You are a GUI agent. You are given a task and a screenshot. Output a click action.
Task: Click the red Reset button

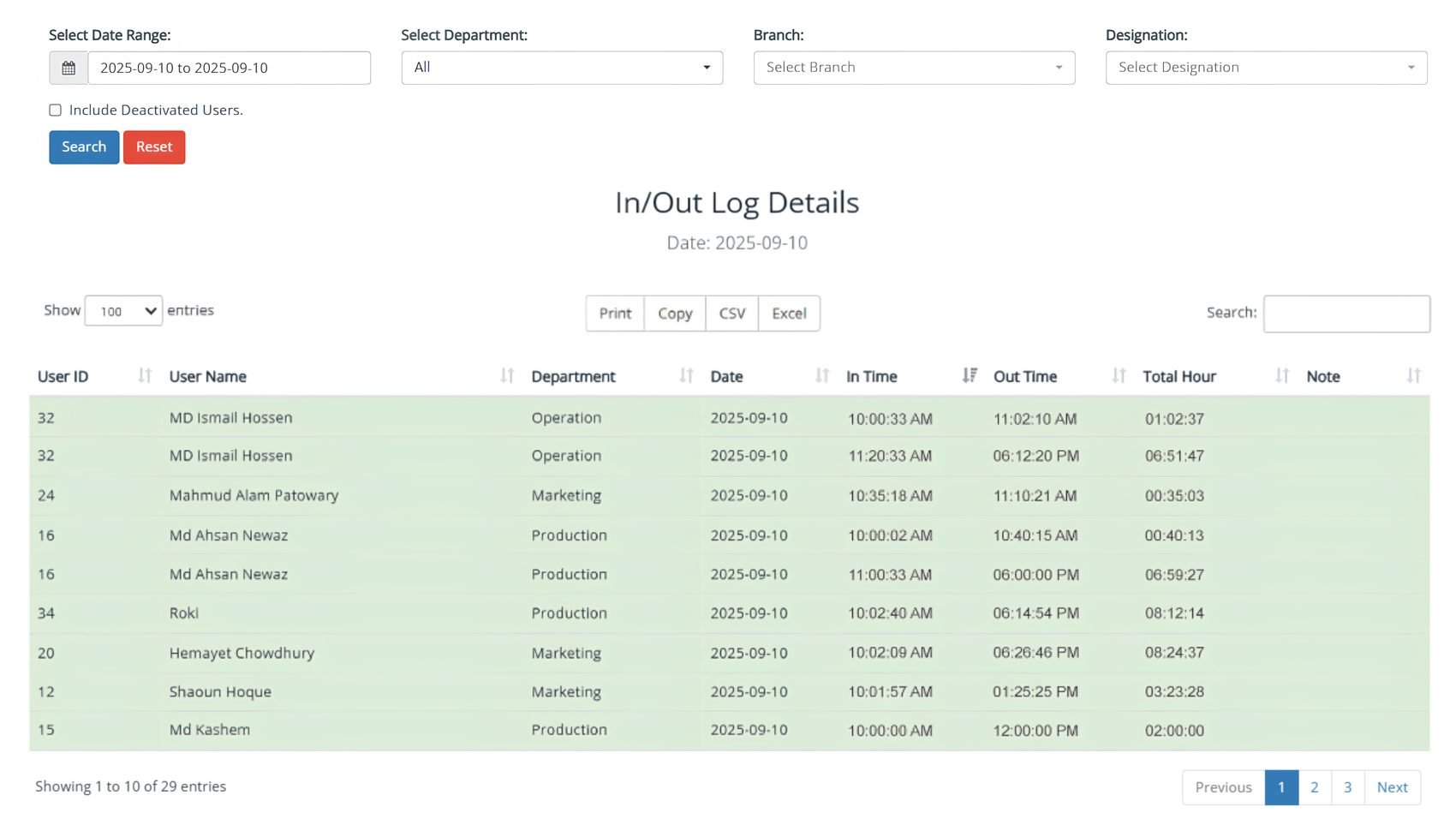pos(154,147)
